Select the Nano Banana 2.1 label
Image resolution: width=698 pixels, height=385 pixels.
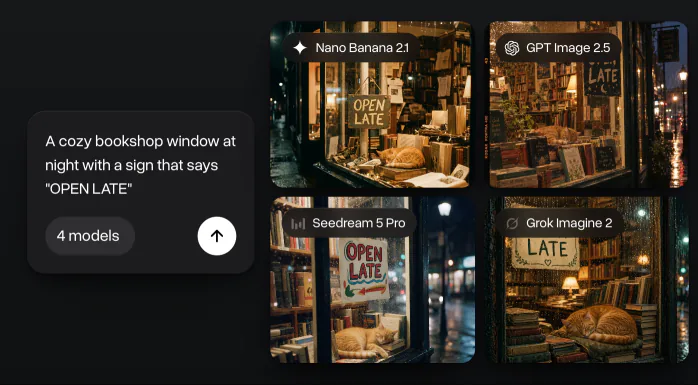coord(351,48)
